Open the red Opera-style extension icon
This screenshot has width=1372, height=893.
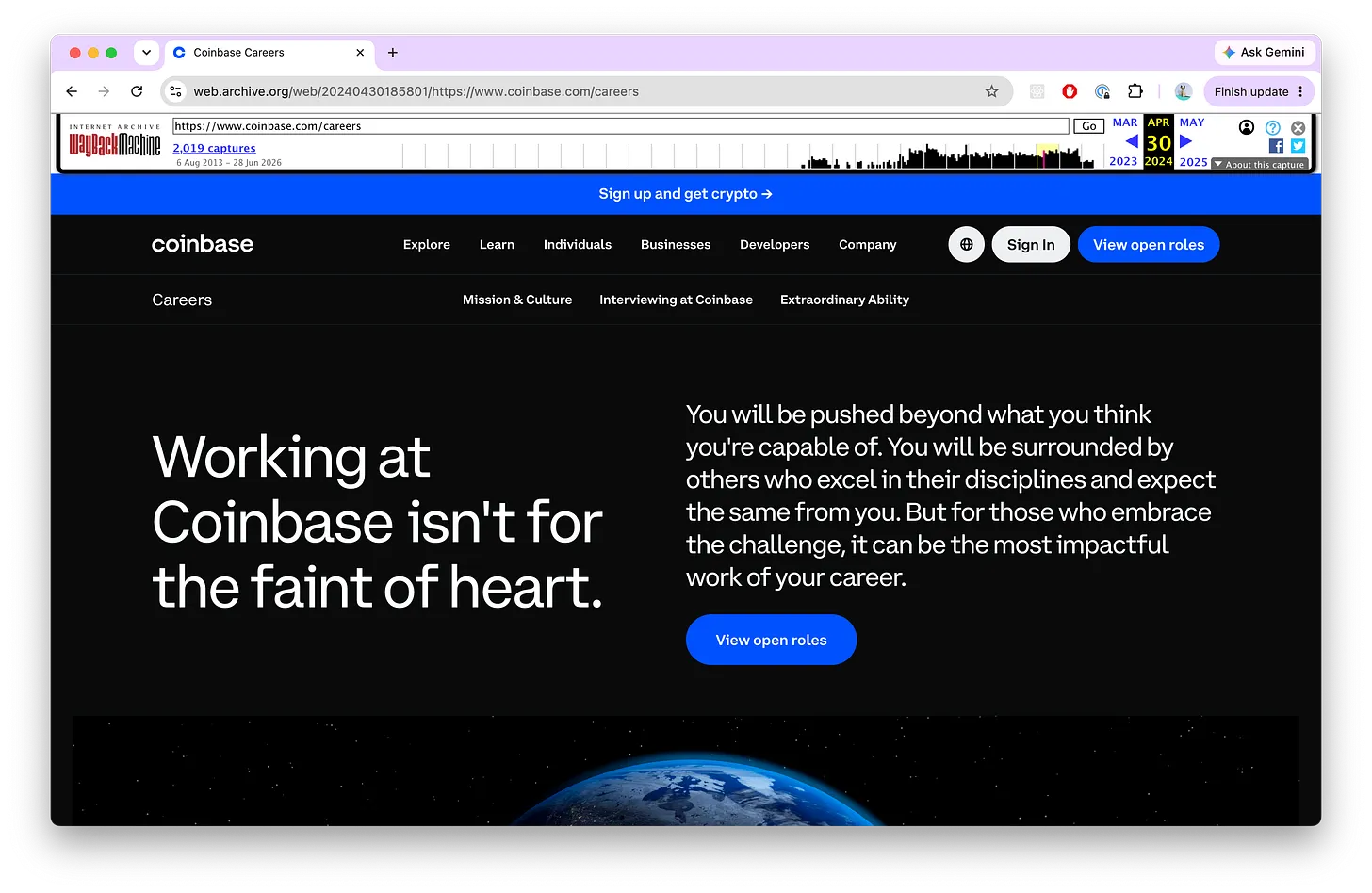(x=1070, y=91)
